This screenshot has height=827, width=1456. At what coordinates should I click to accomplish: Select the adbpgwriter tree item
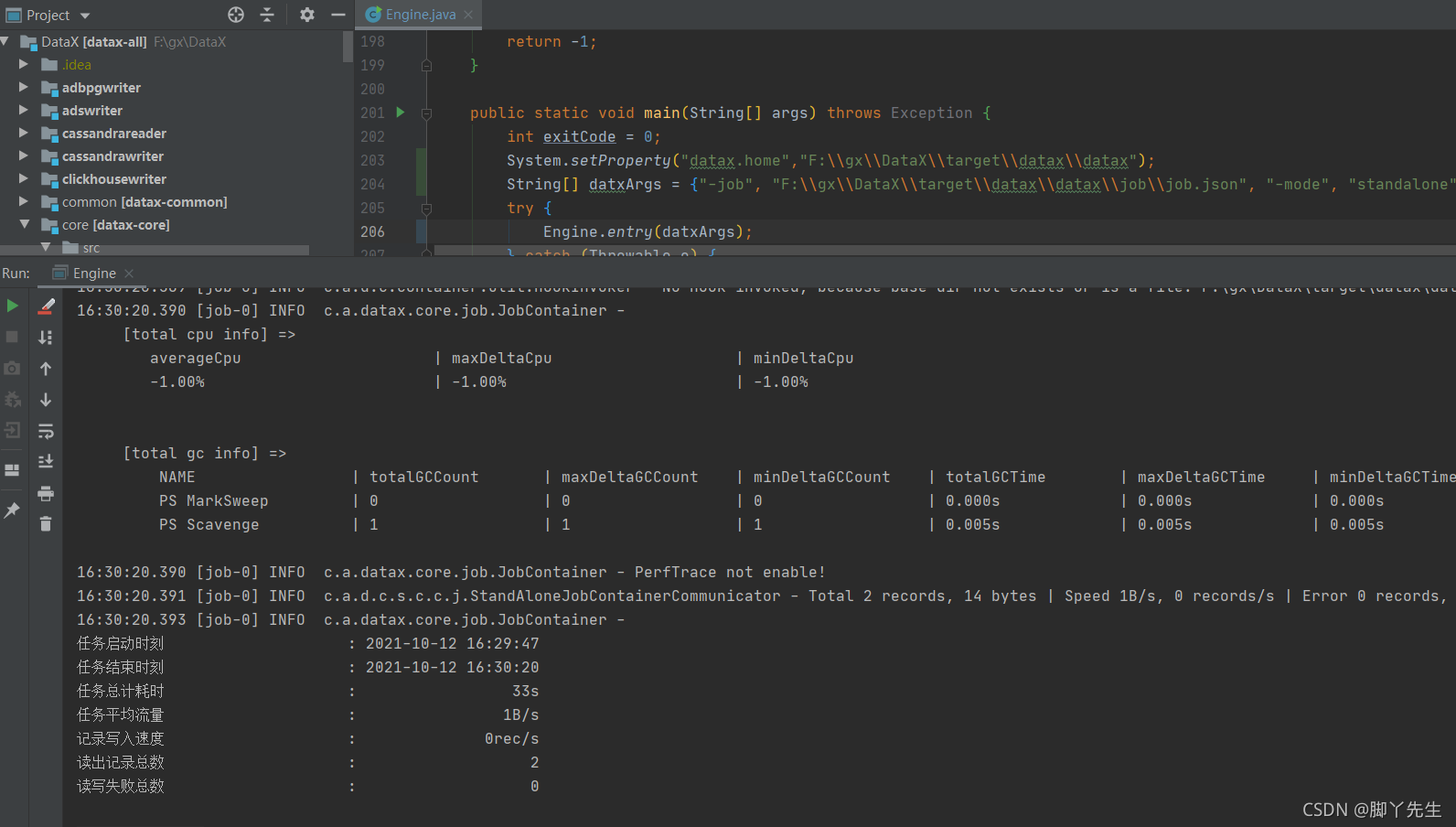click(x=171, y=87)
